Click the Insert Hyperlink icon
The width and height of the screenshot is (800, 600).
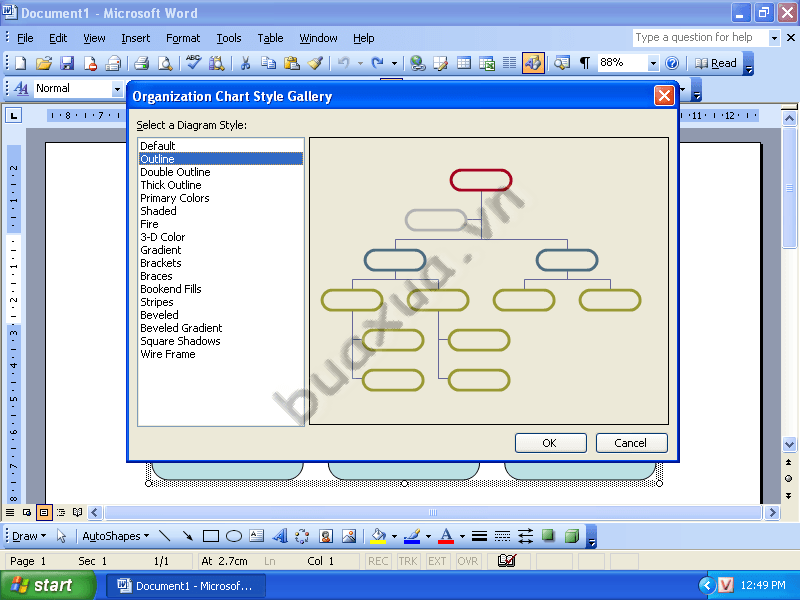[x=418, y=63]
